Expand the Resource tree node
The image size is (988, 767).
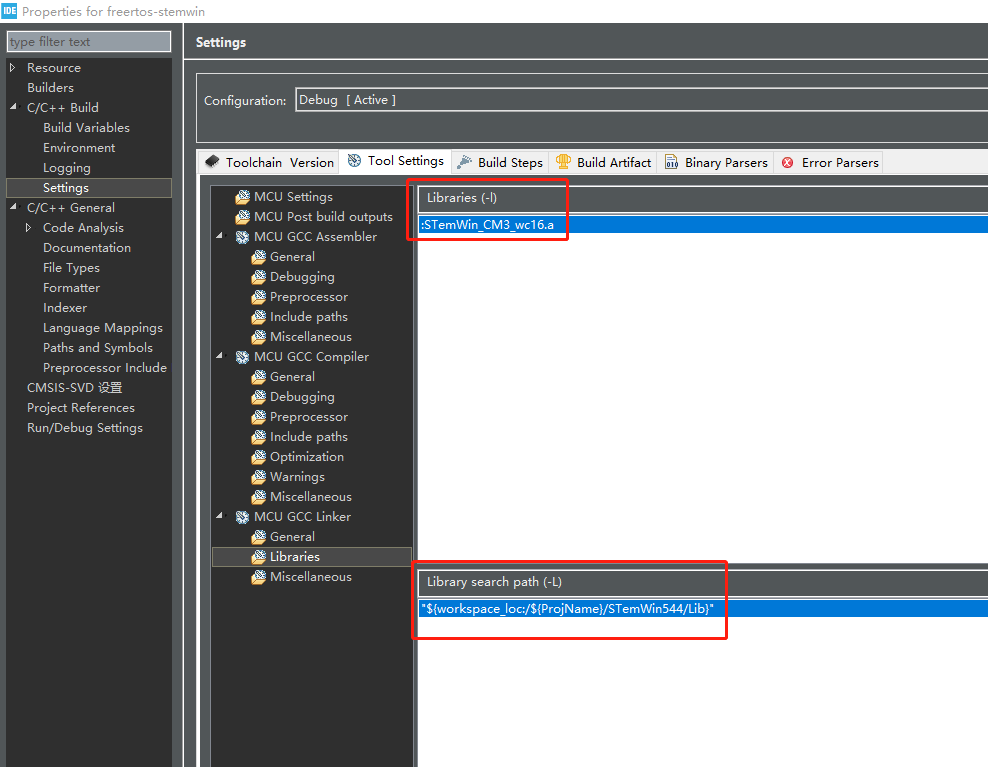point(12,67)
